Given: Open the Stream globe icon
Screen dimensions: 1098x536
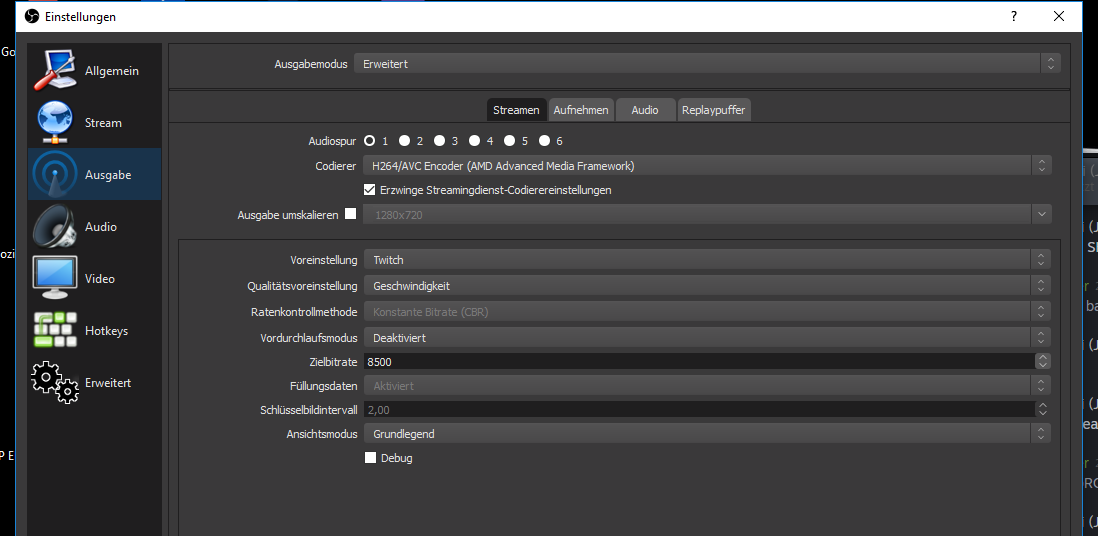Looking at the screenshot, I should click(55, 123).
